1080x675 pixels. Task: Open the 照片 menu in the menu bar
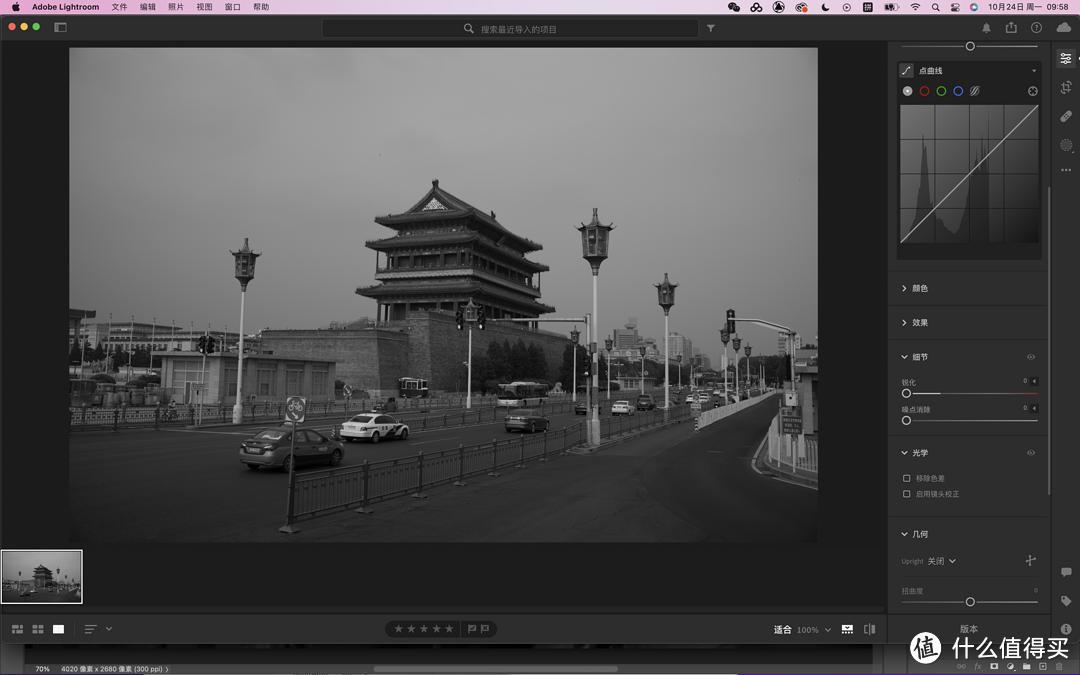tap(178, 6)
